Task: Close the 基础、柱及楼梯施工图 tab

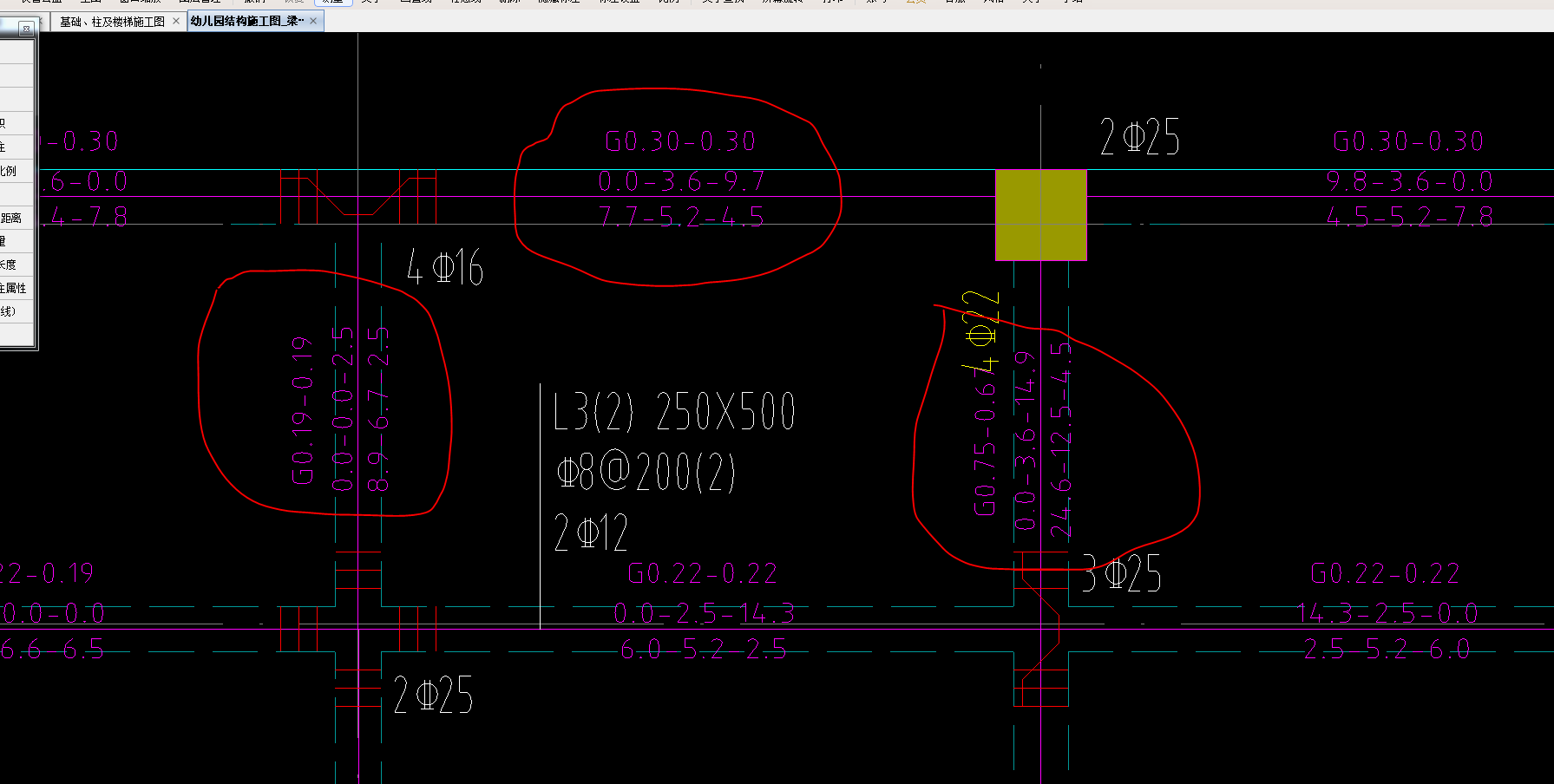Action: (x=176, y=21)
